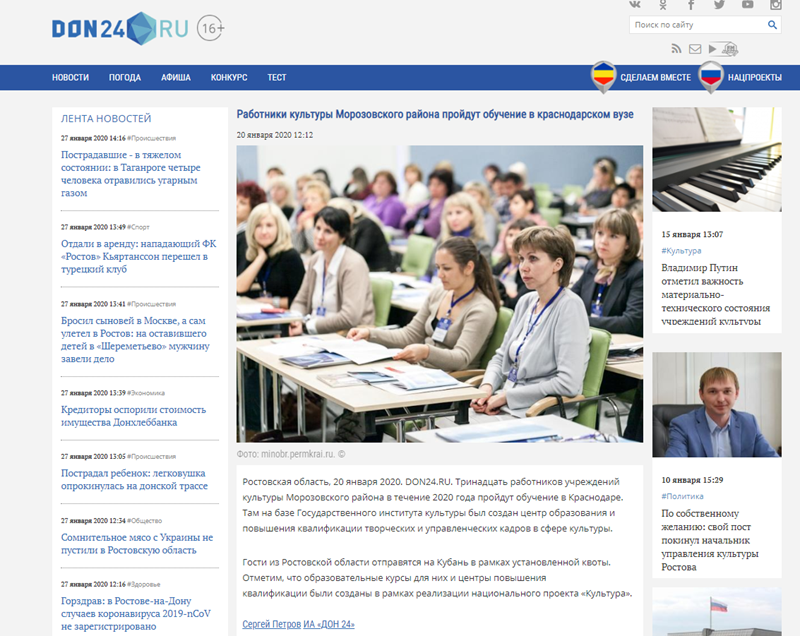The height and width of the screenshot is (636, 800).
Task: Click the paragraph about Кубань quota
Action: [437, 578]
